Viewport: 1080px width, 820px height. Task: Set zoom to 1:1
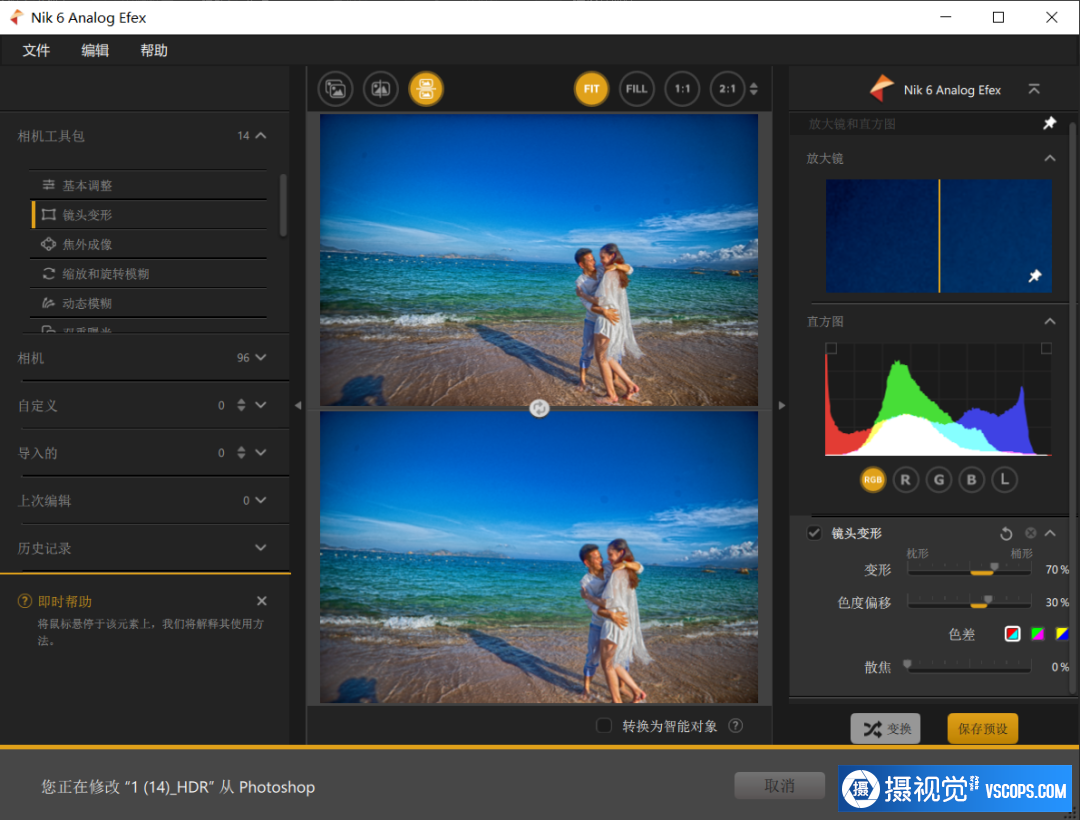tap(682, 89)
